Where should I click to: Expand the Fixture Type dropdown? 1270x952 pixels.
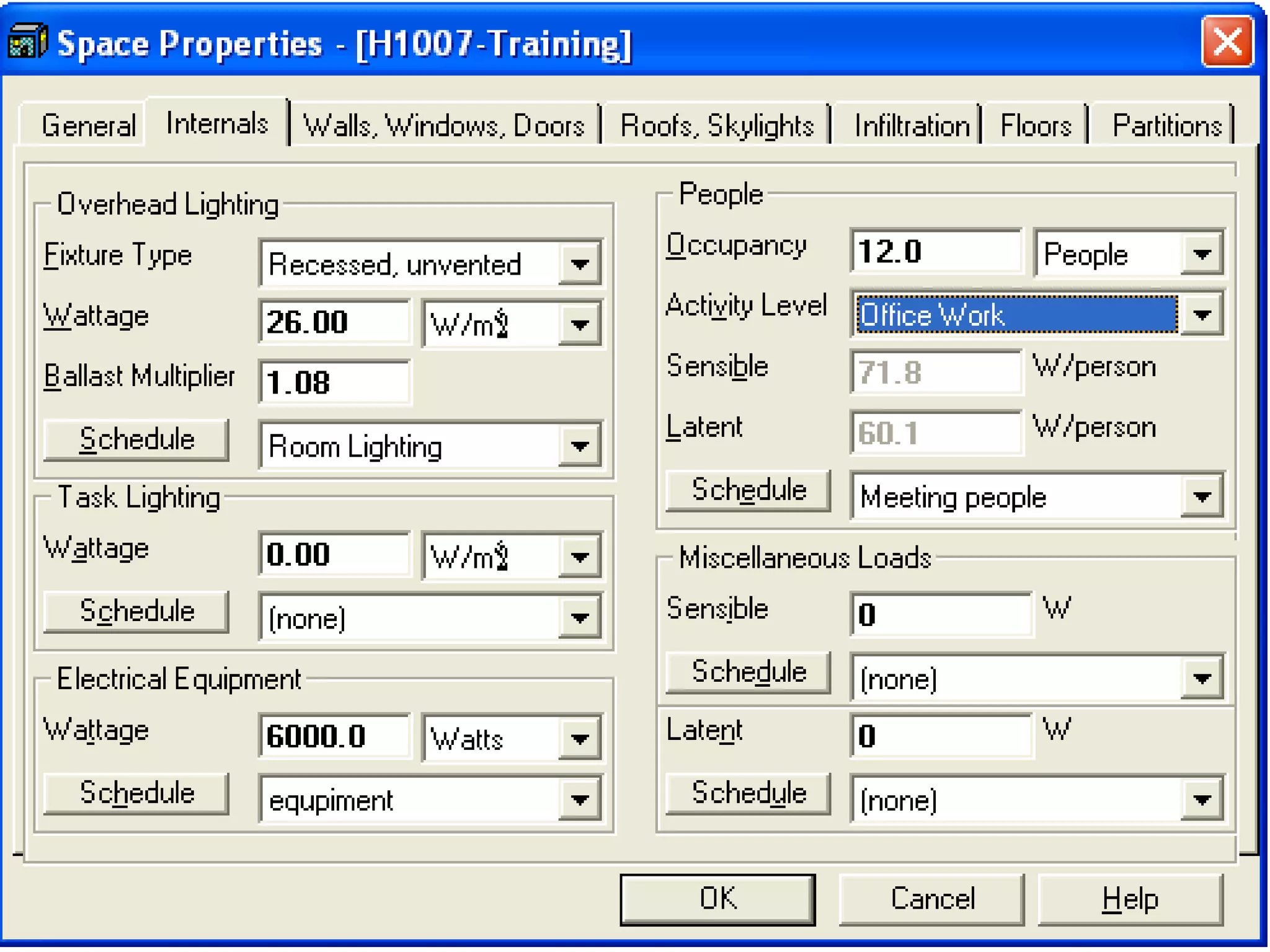pos(579,265)
